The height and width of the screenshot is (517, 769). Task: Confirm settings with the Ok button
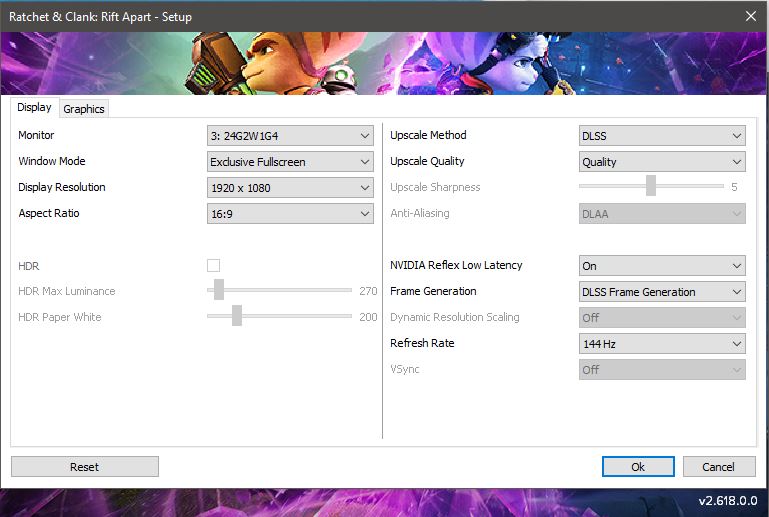coord(638,466)
